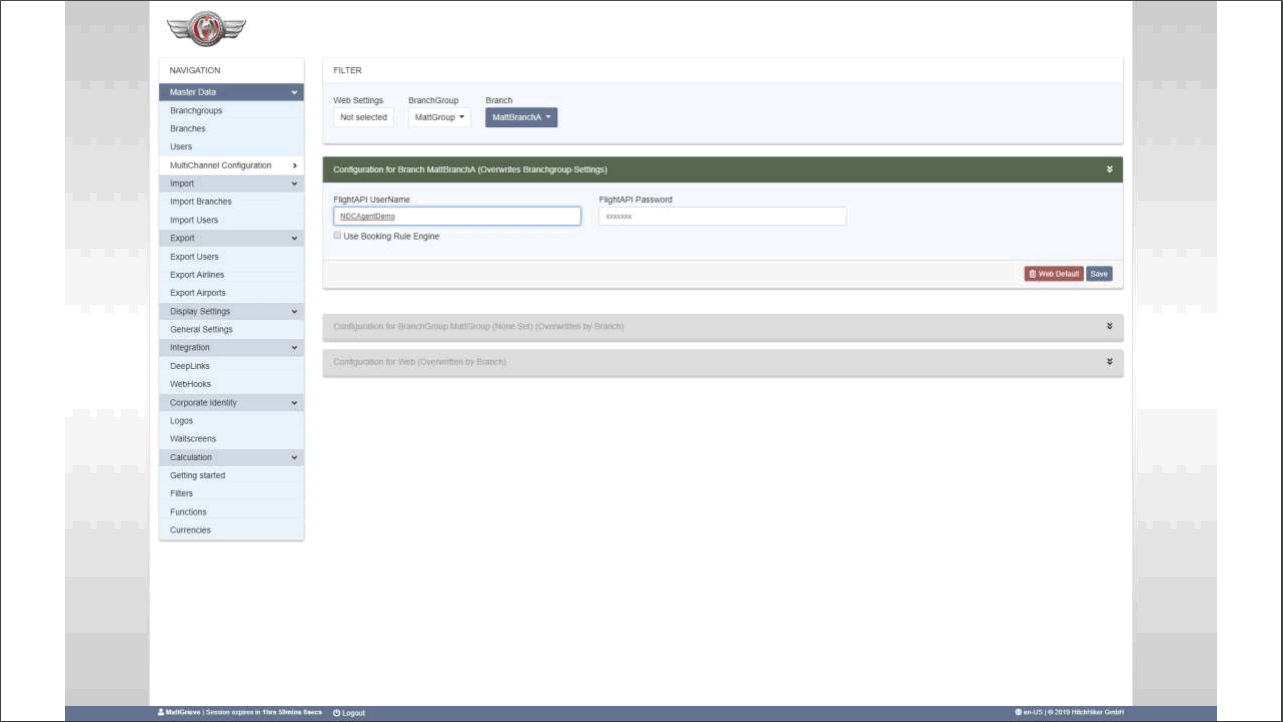Open the Branch MattBranchA dropdown
This screenshot has width=1283, height=722.
(521, 117)
